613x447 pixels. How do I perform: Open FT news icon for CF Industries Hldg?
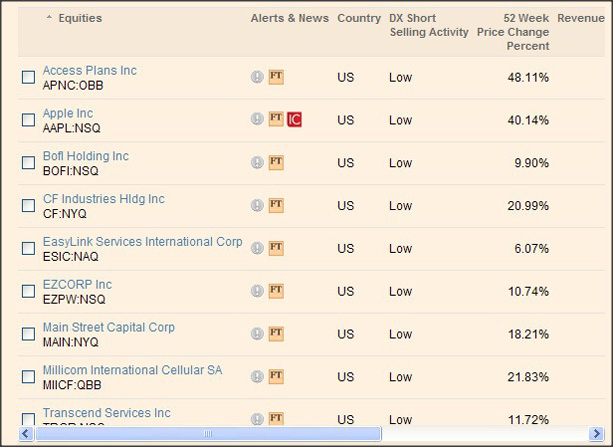tap(276, 205)
